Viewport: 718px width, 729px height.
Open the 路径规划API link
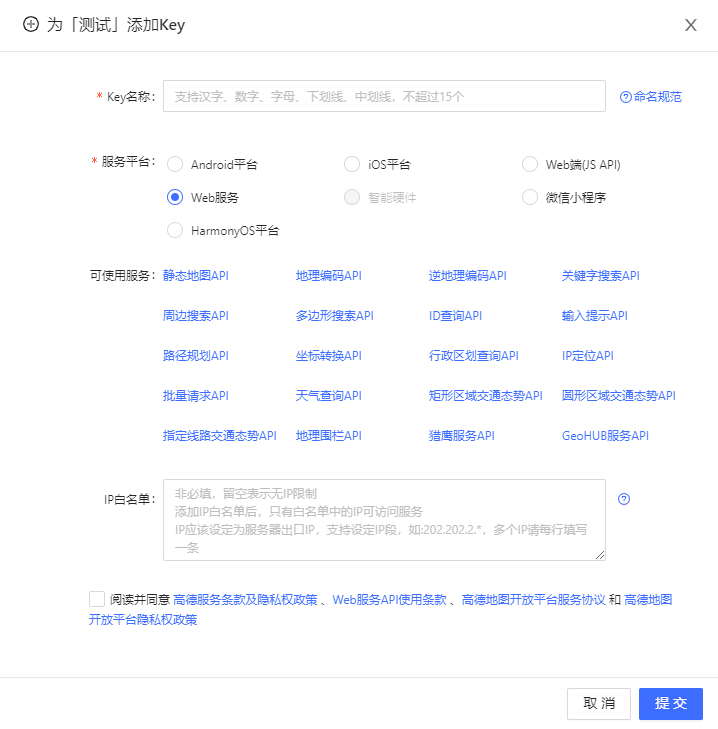tap(196, 356)
